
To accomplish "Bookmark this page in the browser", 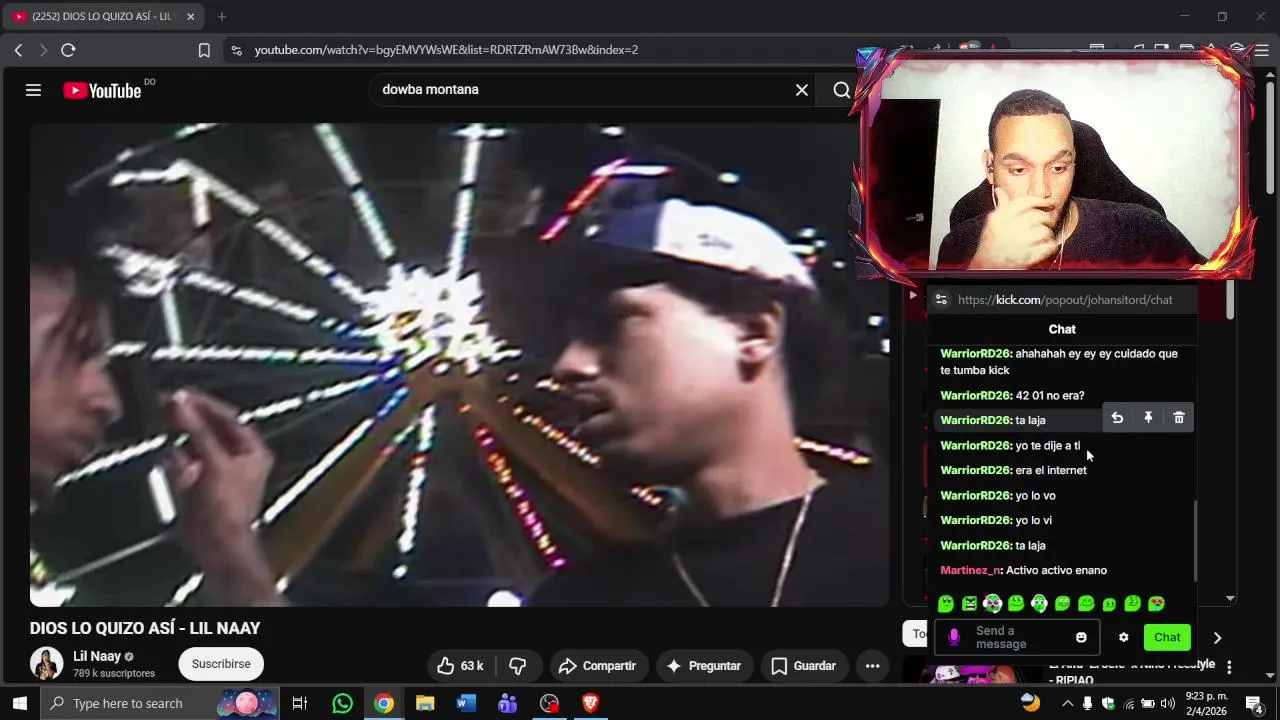I will [x=204, y=50].
